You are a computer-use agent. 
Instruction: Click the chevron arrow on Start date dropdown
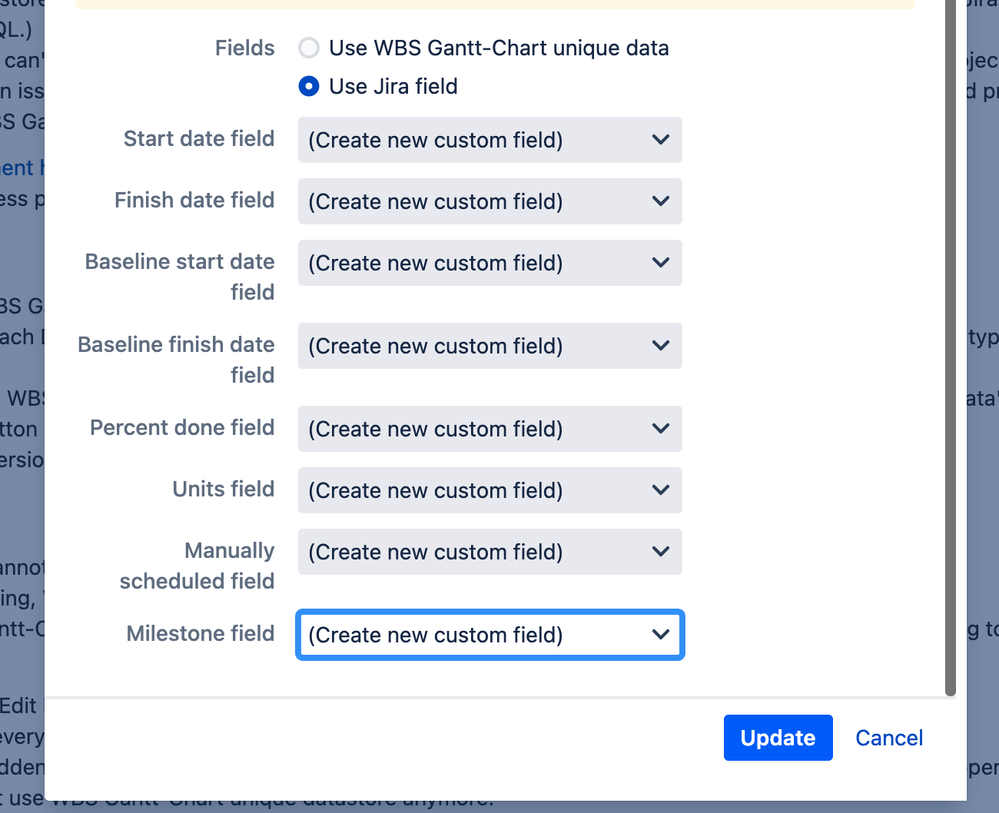click(x=660, y=140)
